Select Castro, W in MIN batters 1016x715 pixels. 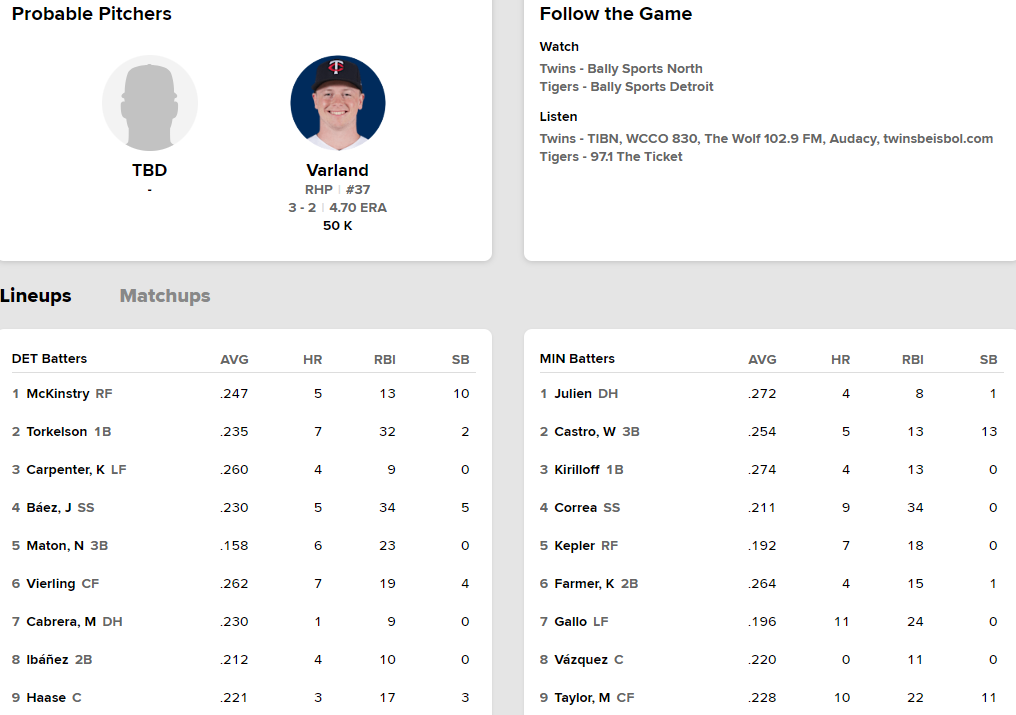(585, 432)
